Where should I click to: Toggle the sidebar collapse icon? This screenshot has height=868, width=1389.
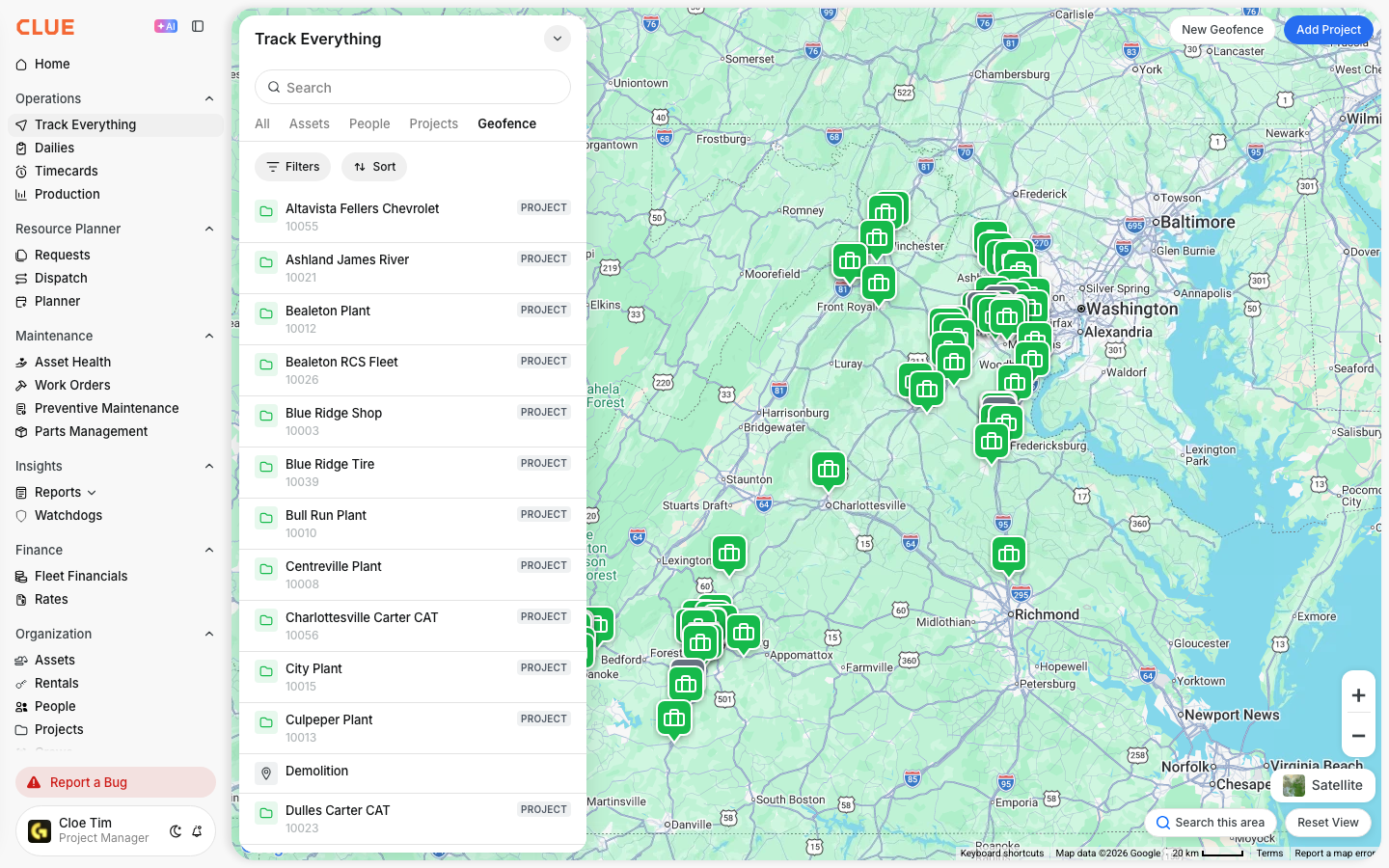(198, 27)
